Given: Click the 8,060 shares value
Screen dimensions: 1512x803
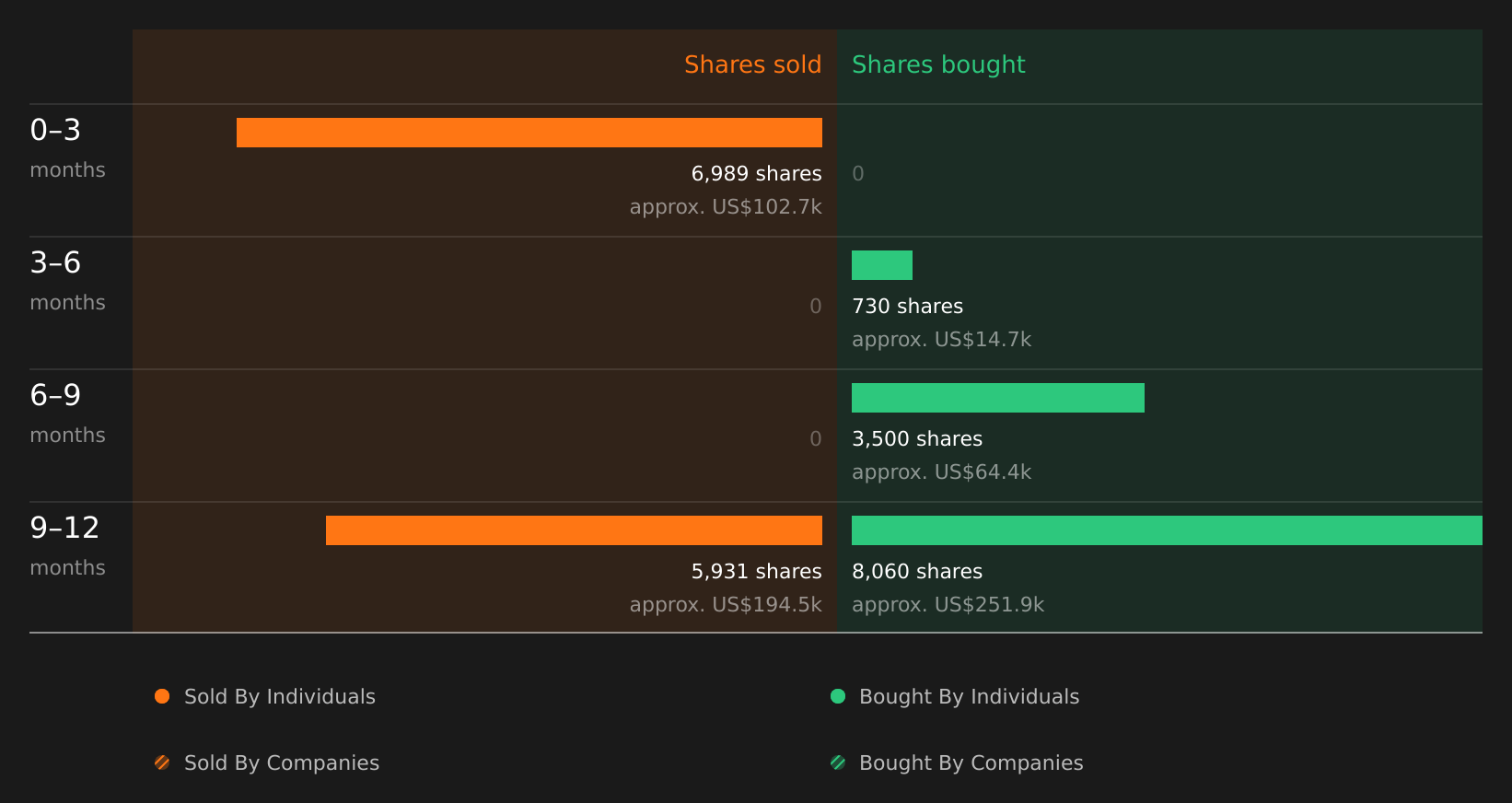Looking at the screenshot, I should (917, 571).
